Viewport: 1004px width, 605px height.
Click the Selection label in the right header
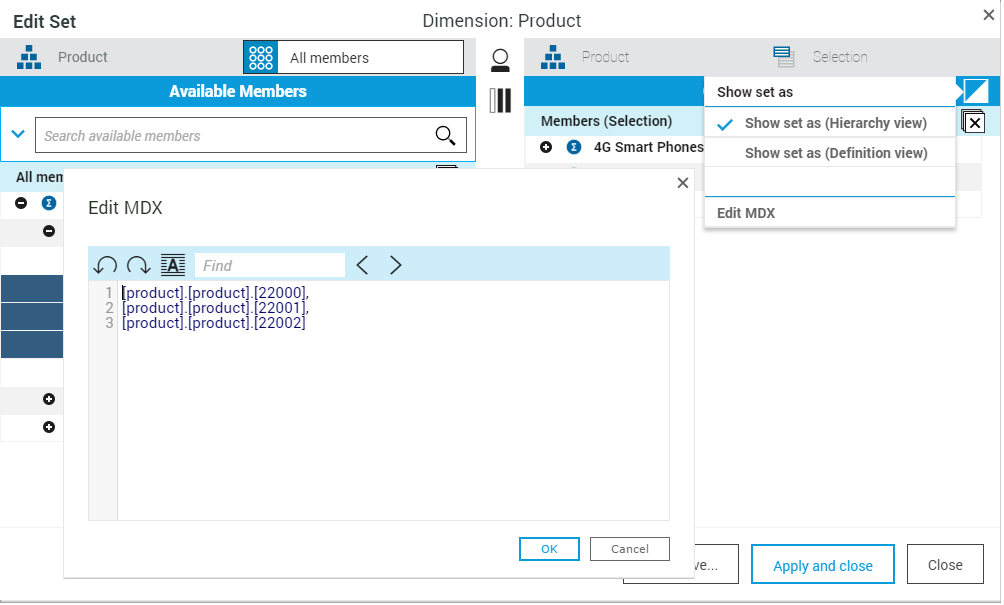(840, 57)
